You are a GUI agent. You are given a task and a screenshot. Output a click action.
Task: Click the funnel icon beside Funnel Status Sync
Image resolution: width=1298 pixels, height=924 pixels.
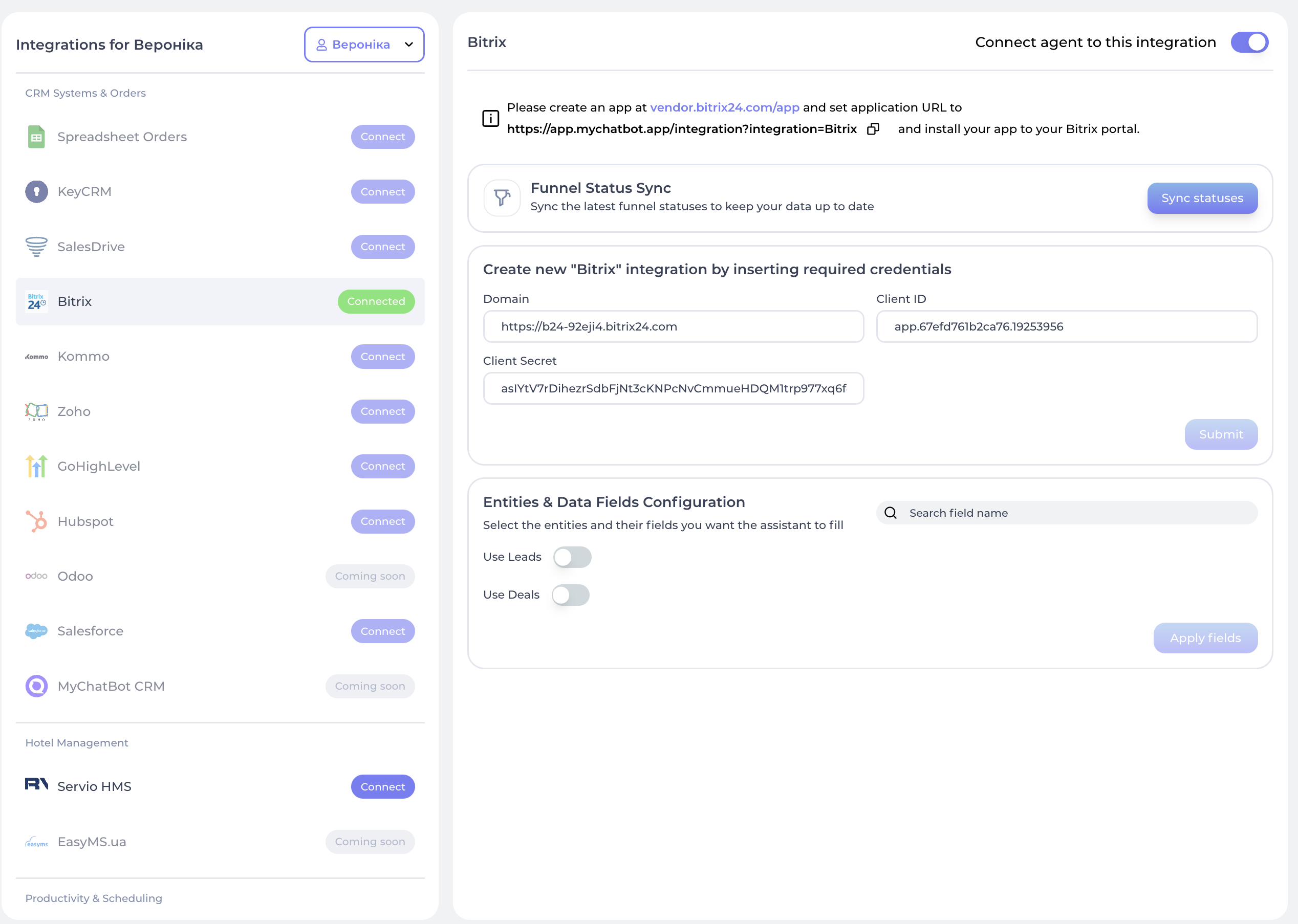click(x=501, y=198)
